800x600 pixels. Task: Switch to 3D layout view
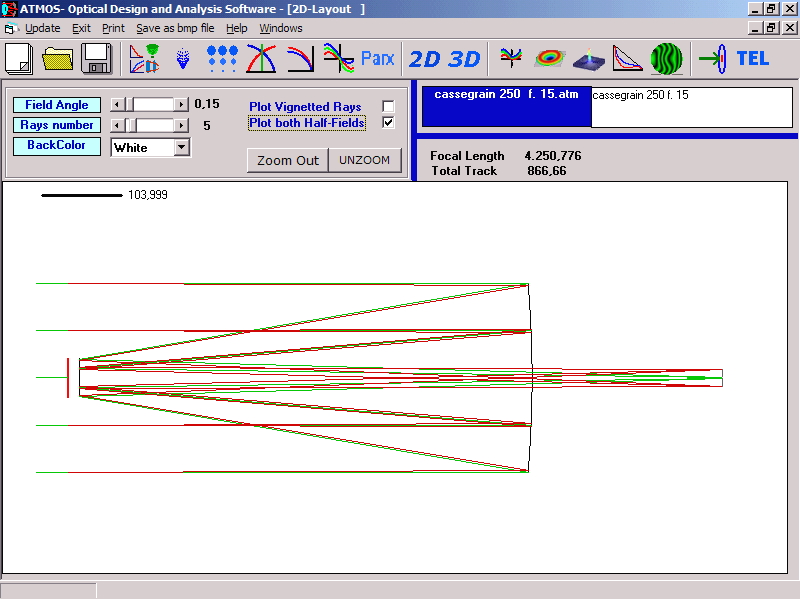click(x=464, y=59)
